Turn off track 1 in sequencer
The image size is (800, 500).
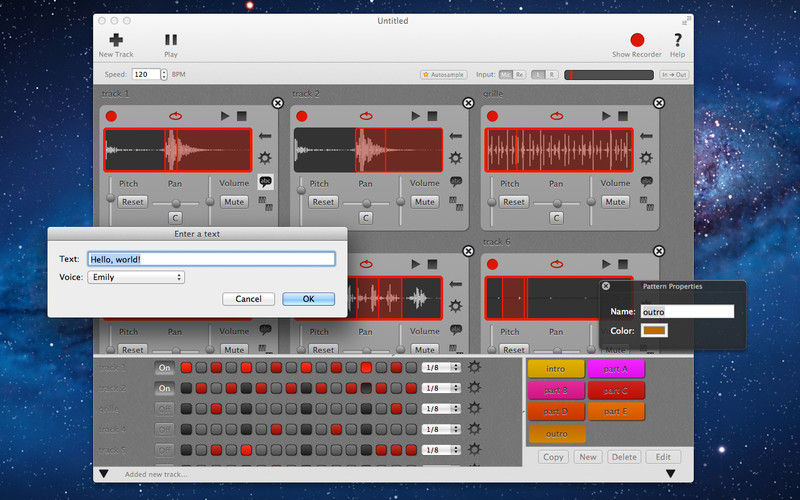coord(164,367)
